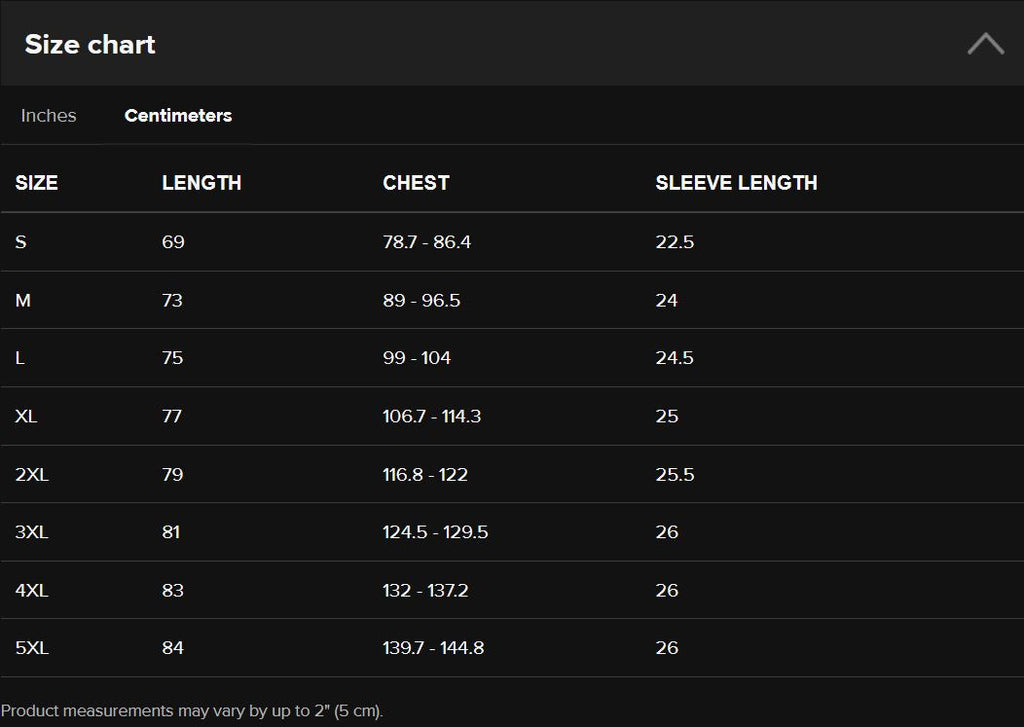Switch to the Inches tab

click(48, 116)
